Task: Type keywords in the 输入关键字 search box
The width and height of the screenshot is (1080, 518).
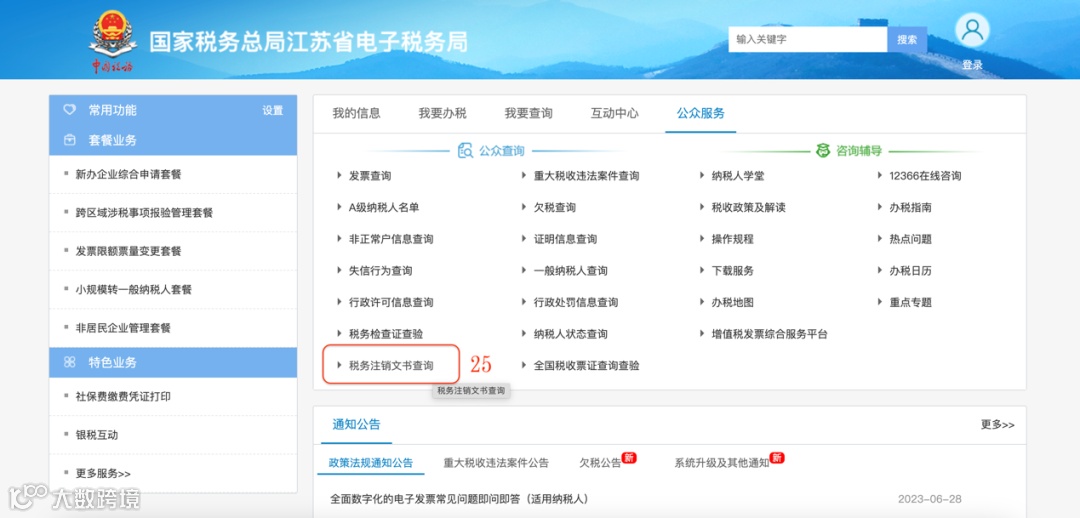Action: click(808, 40)
